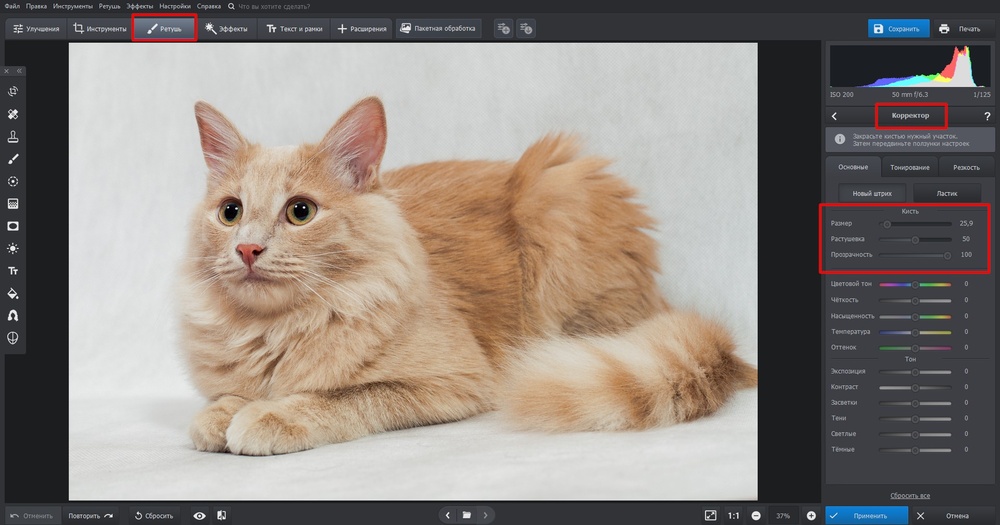Open the face mask tool
Viewport: 1000px width, 525px height.
coord(14,338)
